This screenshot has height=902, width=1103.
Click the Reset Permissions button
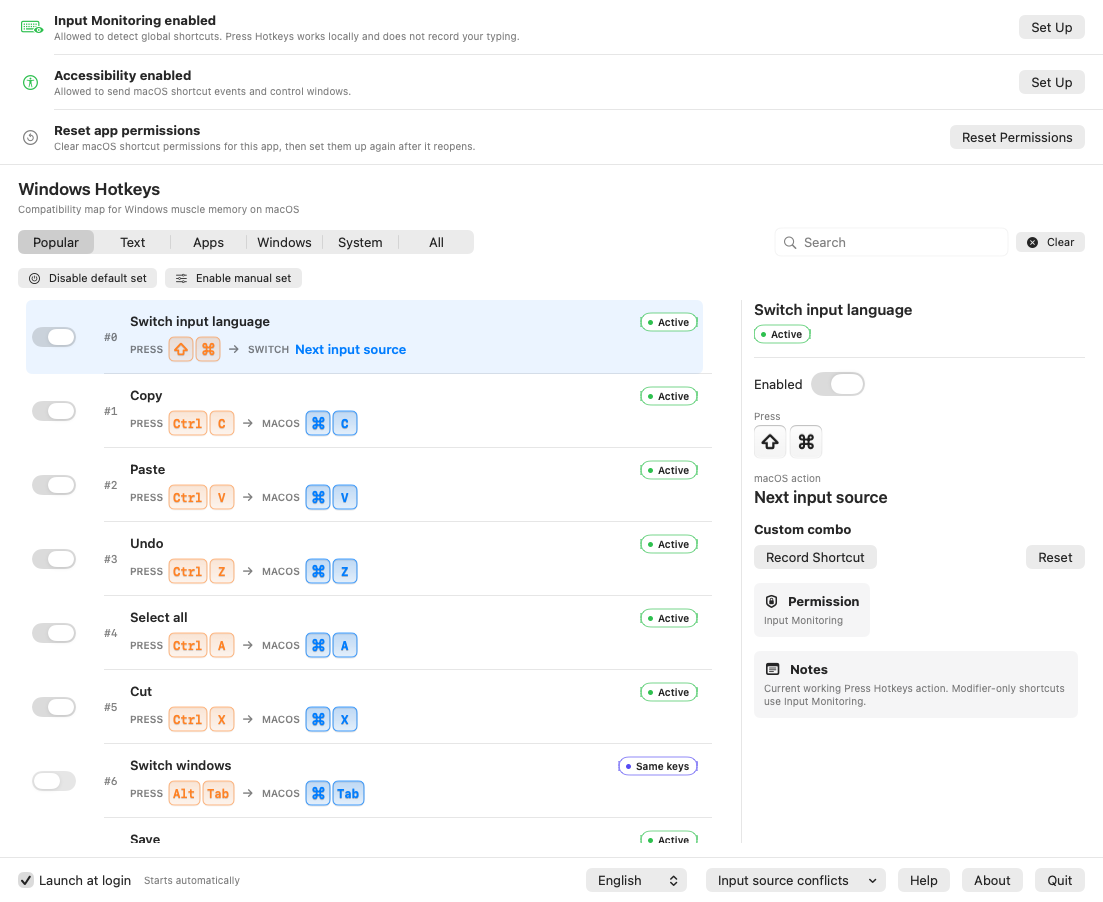pos(1017,137)
